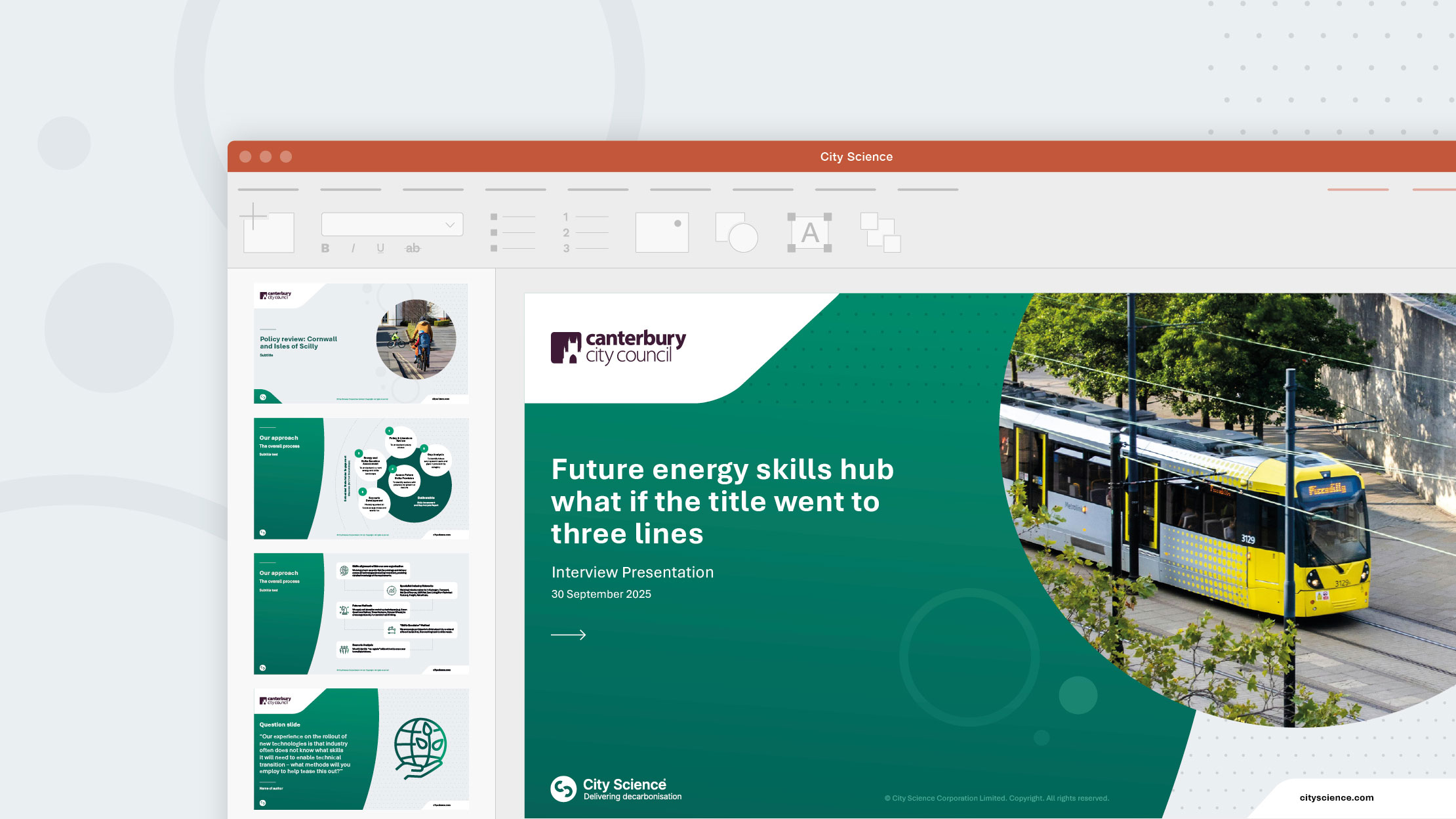Toggle underline formatting button
The width and height of the screenshot is (1456, 819).
[x=380, y=248]
